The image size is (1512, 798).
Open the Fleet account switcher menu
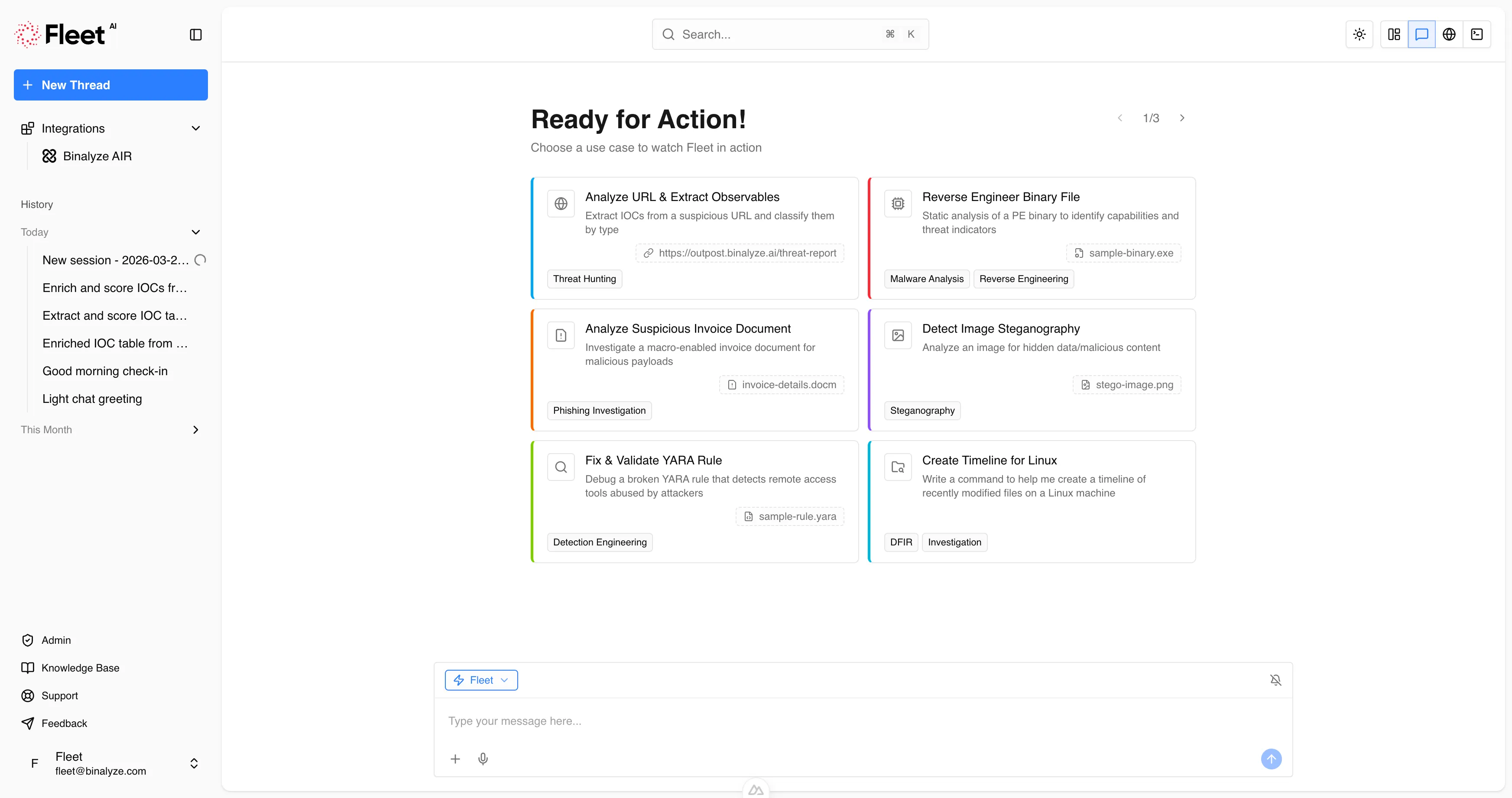[x=194, y=763]
